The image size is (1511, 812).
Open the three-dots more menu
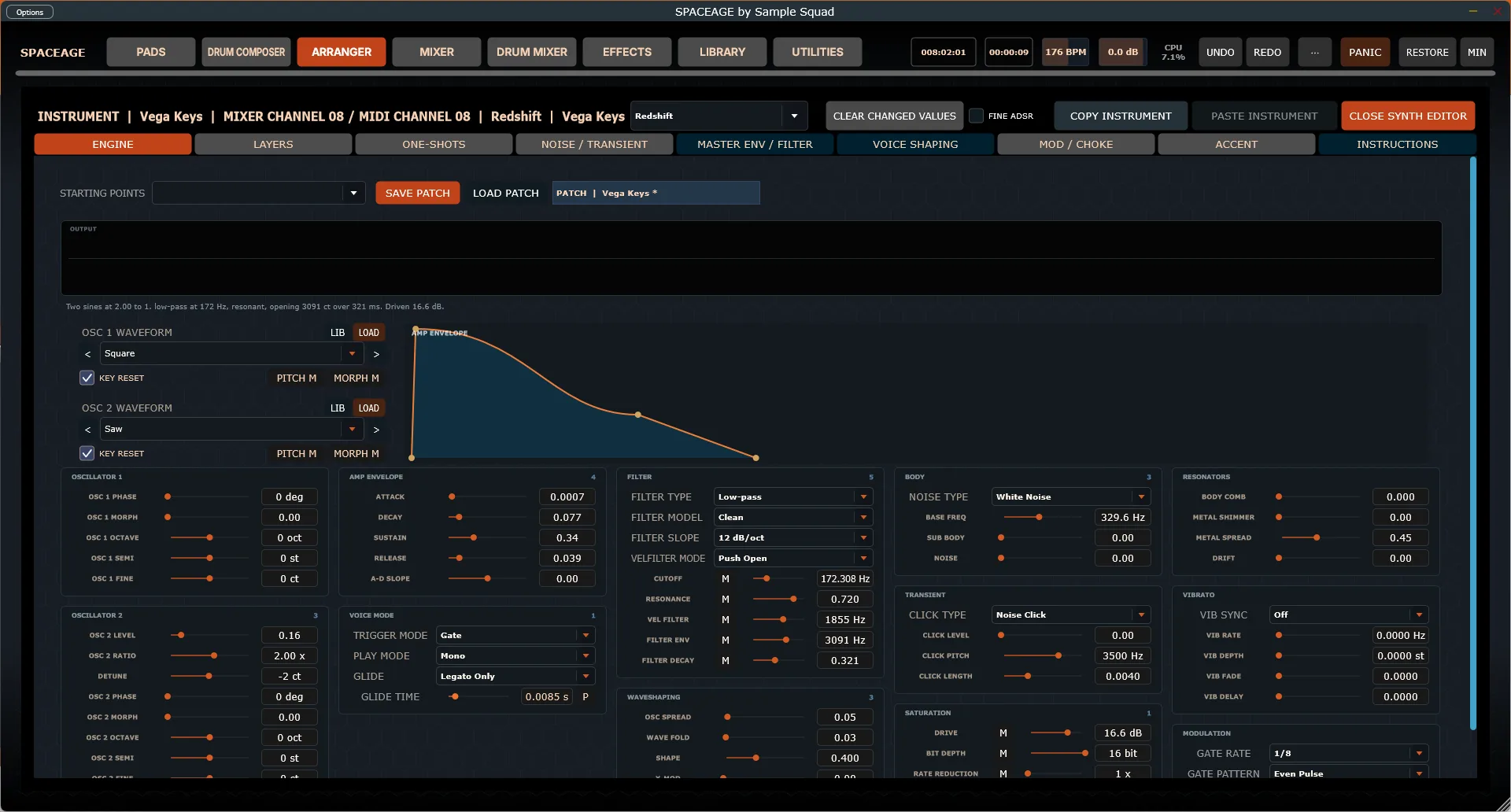(1315, 53)
